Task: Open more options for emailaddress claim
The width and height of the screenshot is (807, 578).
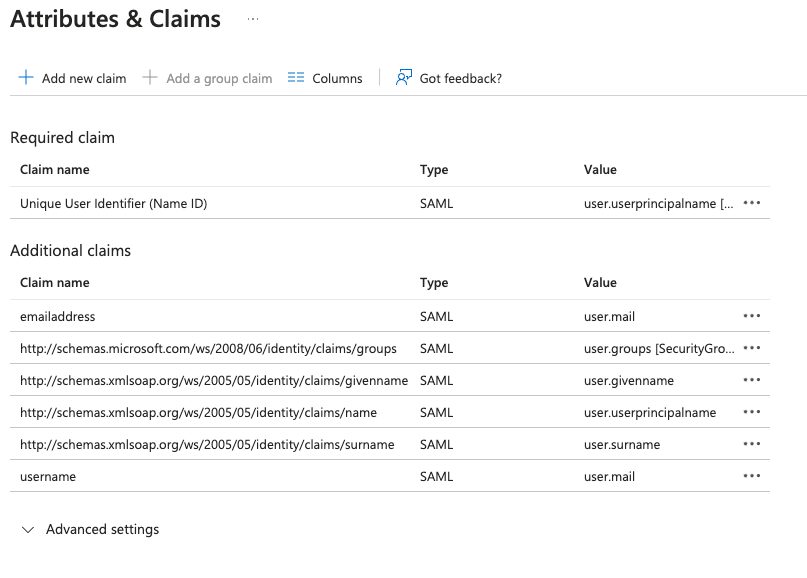Action: [751, 316]
